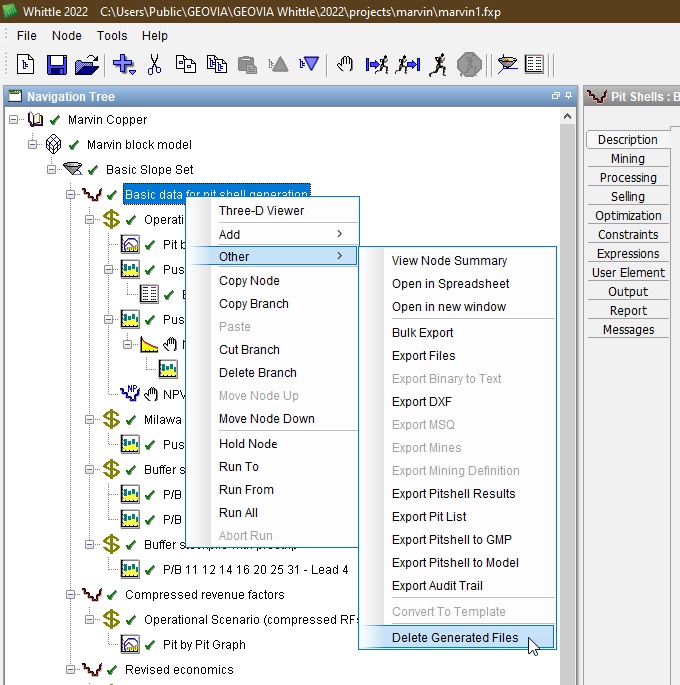The width and height of the screenshot is (680, 685).
Task: Collapse the Revised economics node
Action: pyautogui.click(x=70, y=669)
